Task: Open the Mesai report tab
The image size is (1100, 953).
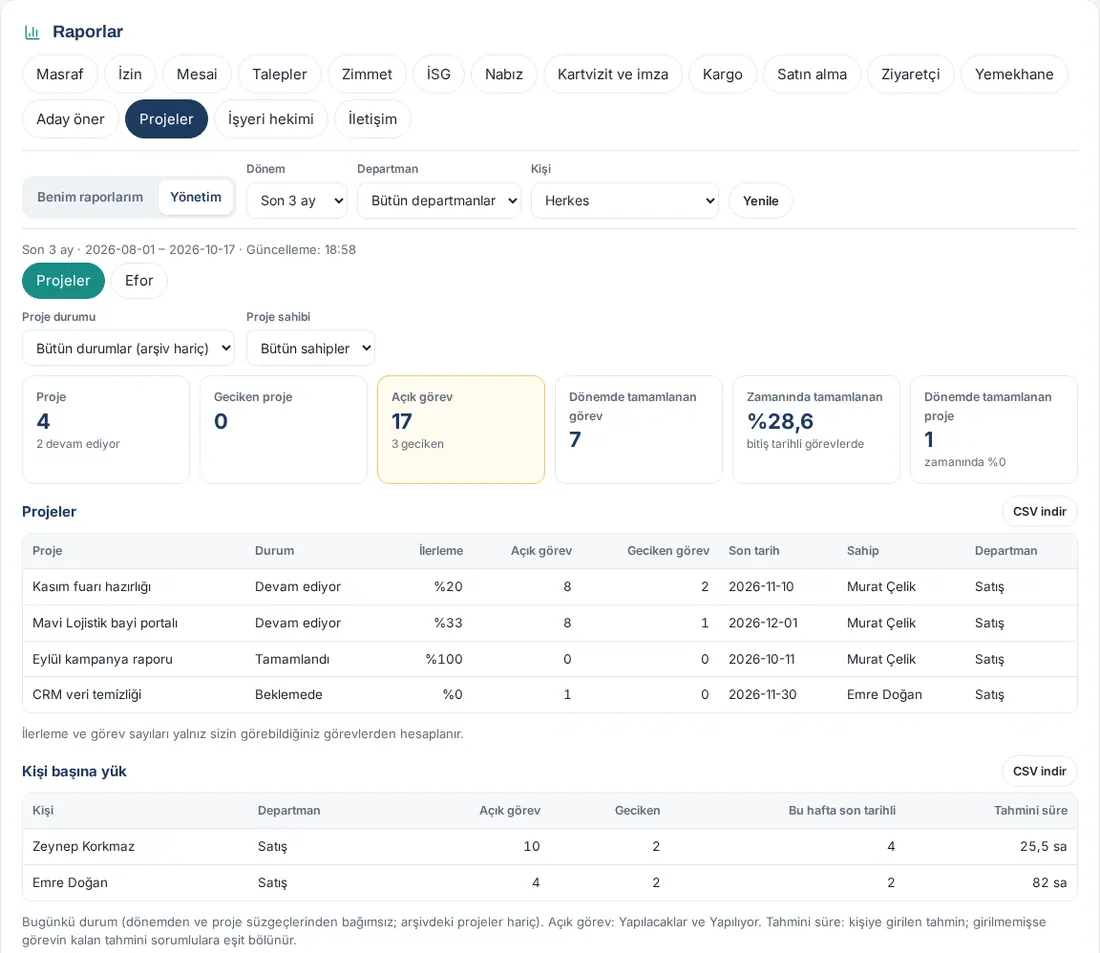Action: click(x=197, y=74)
